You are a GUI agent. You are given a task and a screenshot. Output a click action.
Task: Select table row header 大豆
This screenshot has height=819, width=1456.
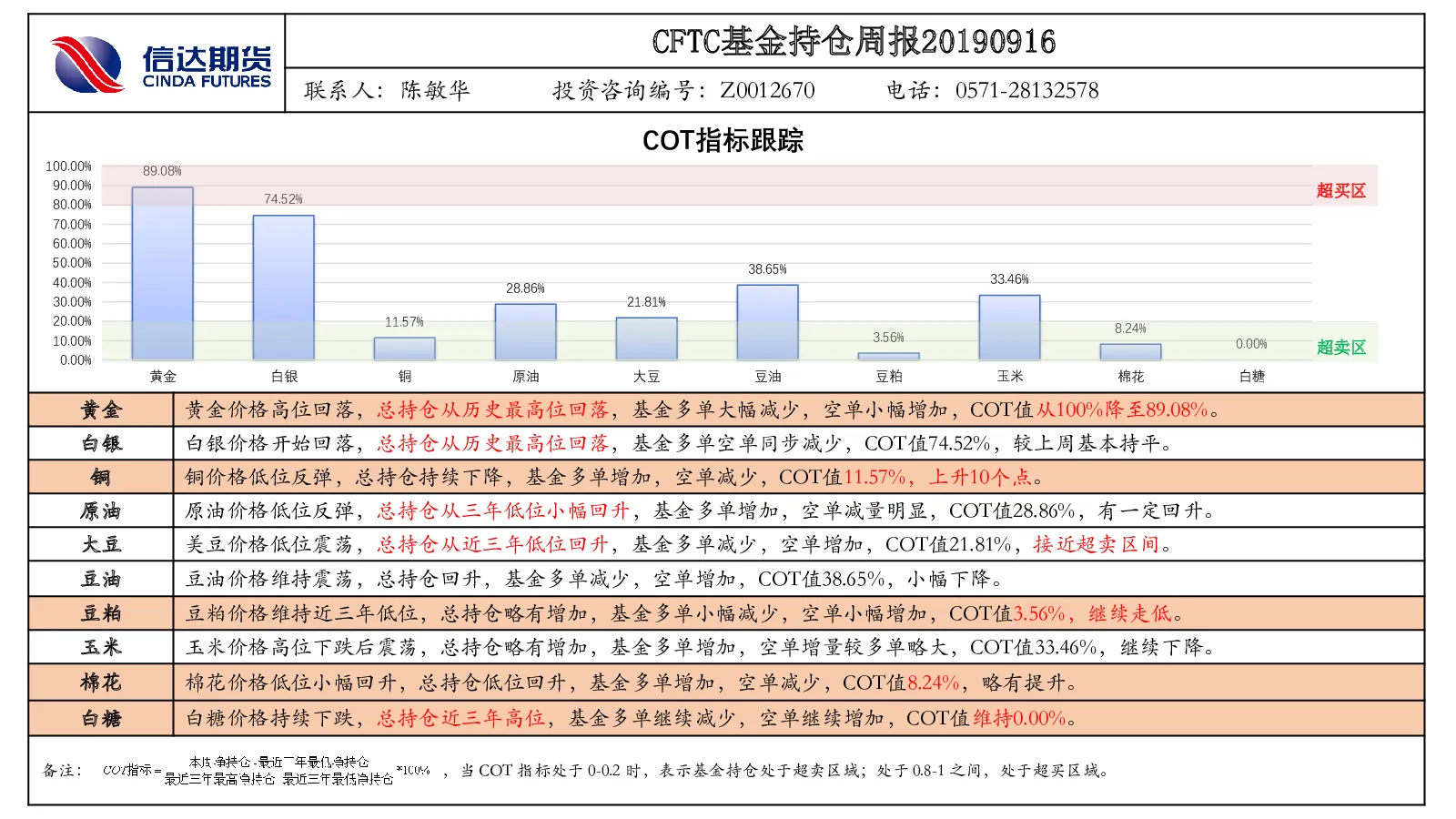pyautogui.click(x=101, y=544)
